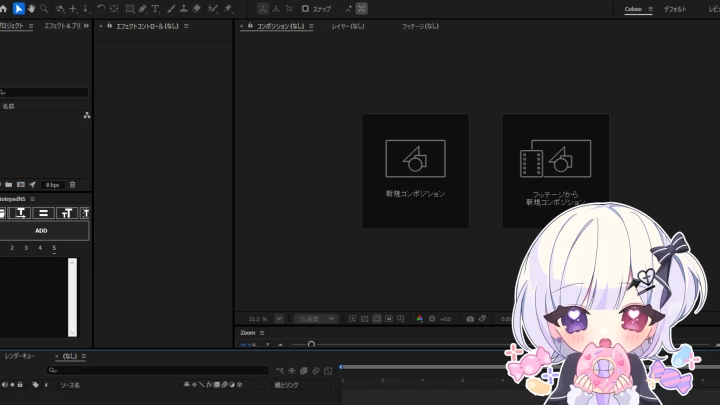The image size is (720, 405).
Task: Choose the view axis mode icon
Action: click(289, 9)
